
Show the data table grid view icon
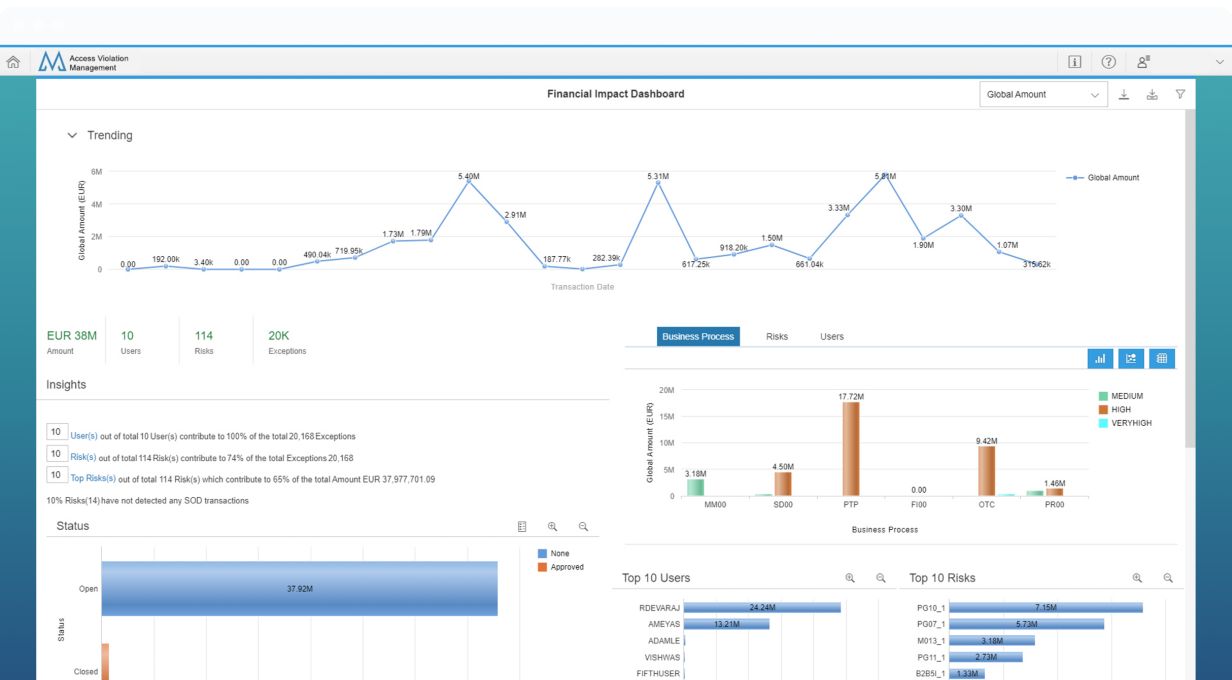(x=1162, y=358)
